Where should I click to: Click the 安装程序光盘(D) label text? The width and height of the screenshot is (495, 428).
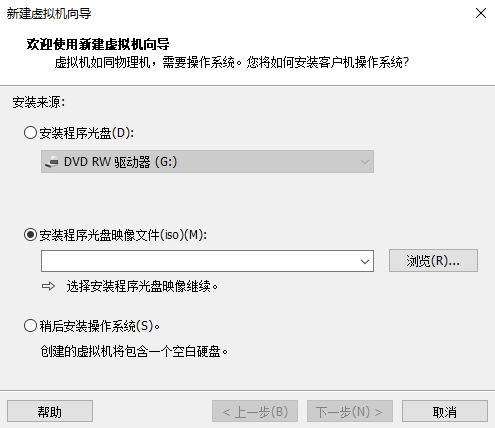pos(87,133)
